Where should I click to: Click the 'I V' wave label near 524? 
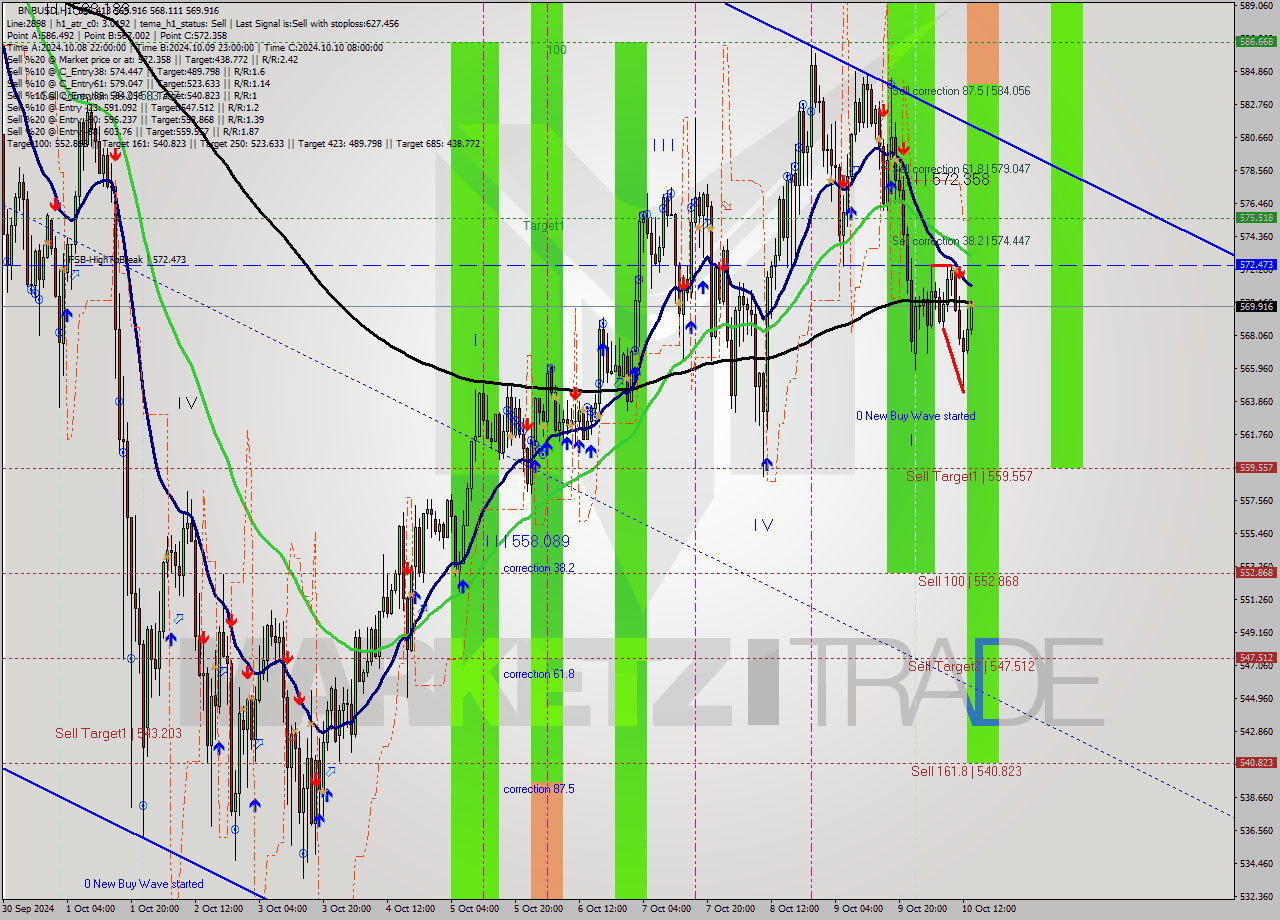[763, 524]
